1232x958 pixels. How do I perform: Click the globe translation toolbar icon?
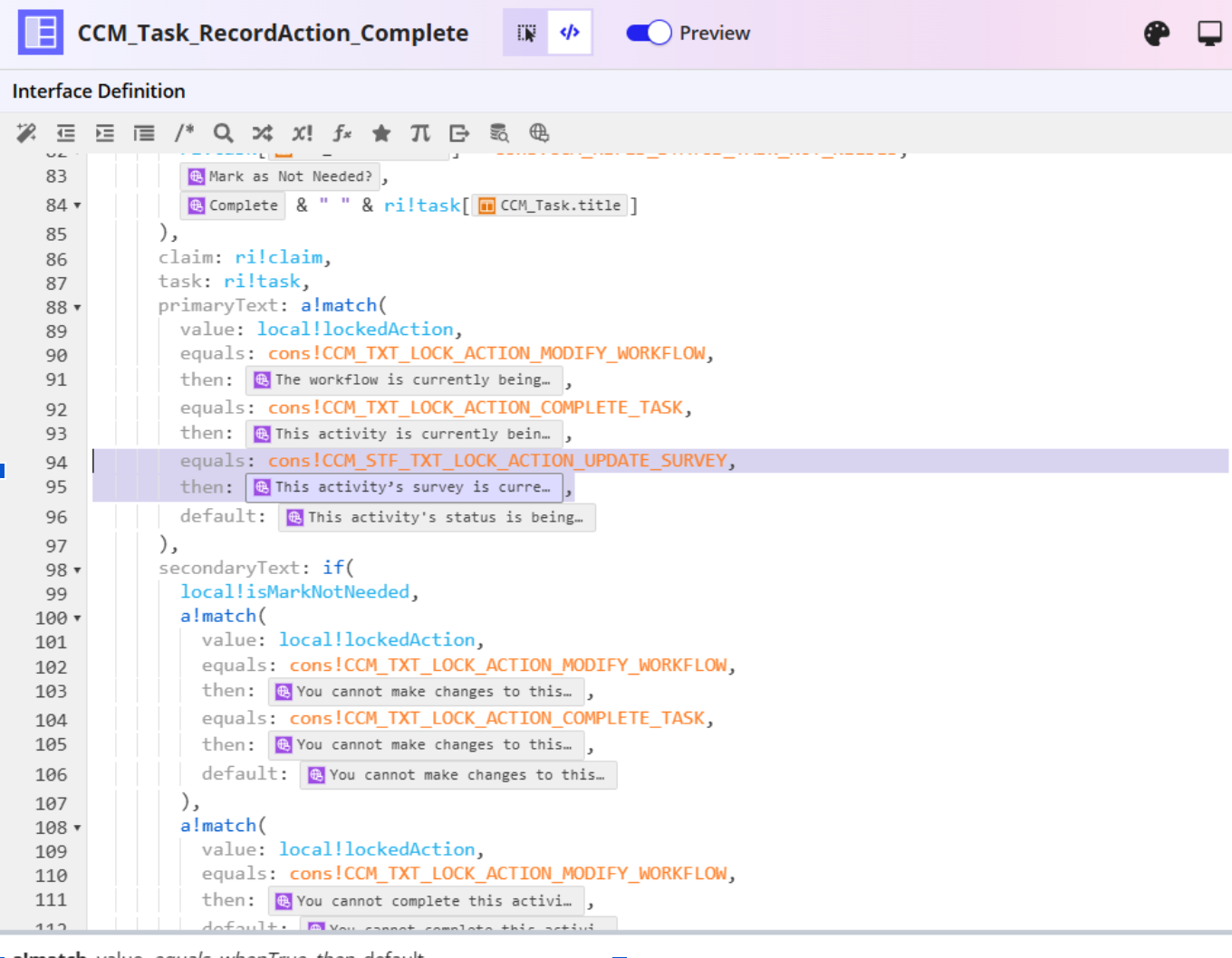(x=539, y=133)
